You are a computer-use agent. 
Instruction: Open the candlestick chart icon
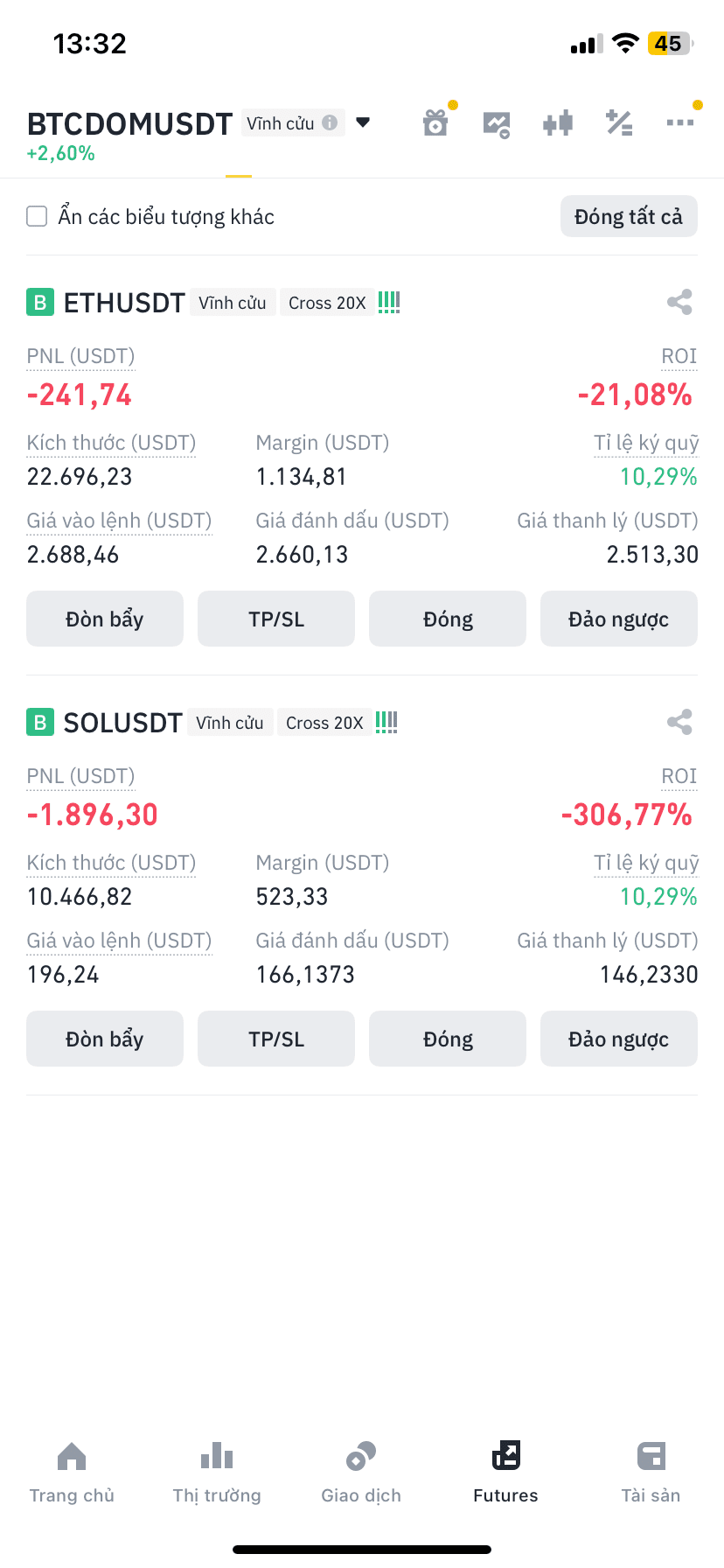pyautogui.click(x=558, y=123)
